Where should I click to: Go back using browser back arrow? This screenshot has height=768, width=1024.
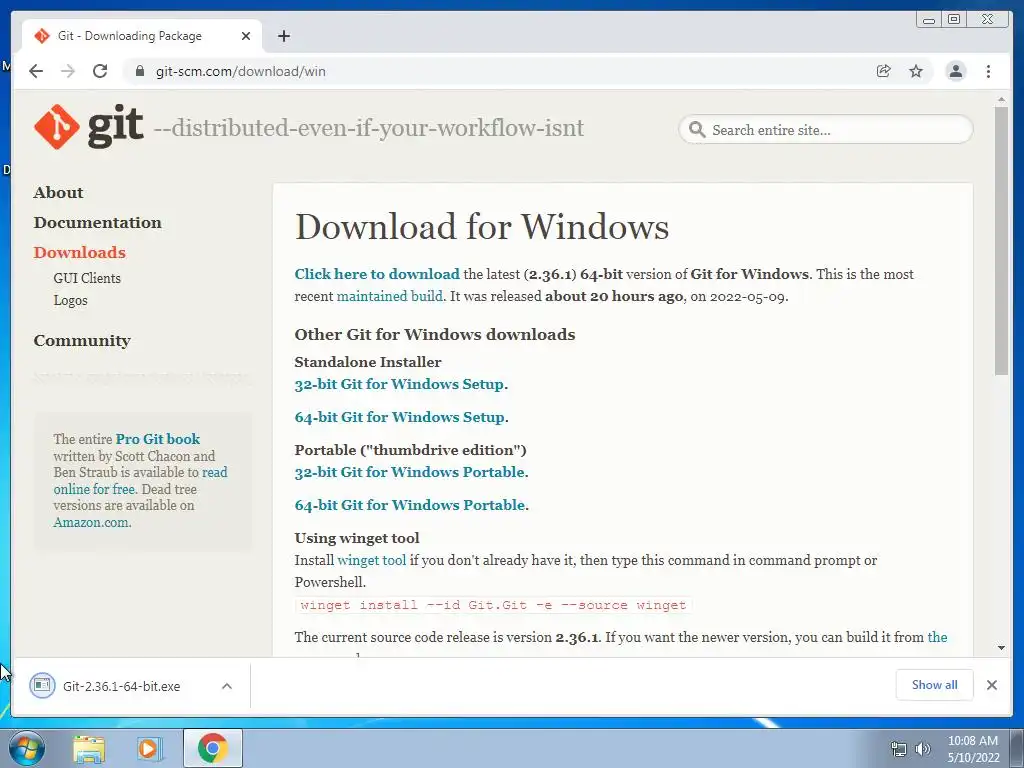click(36, 71)
